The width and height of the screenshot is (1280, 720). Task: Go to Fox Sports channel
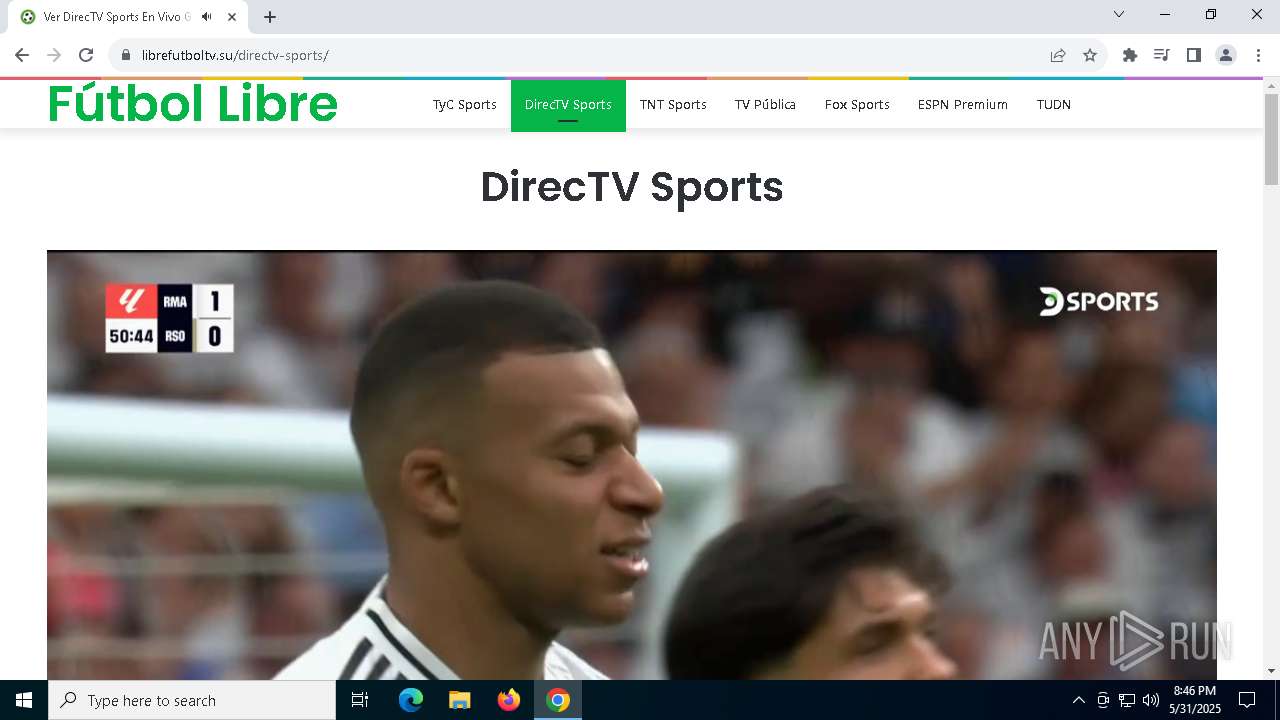point(857,104)
